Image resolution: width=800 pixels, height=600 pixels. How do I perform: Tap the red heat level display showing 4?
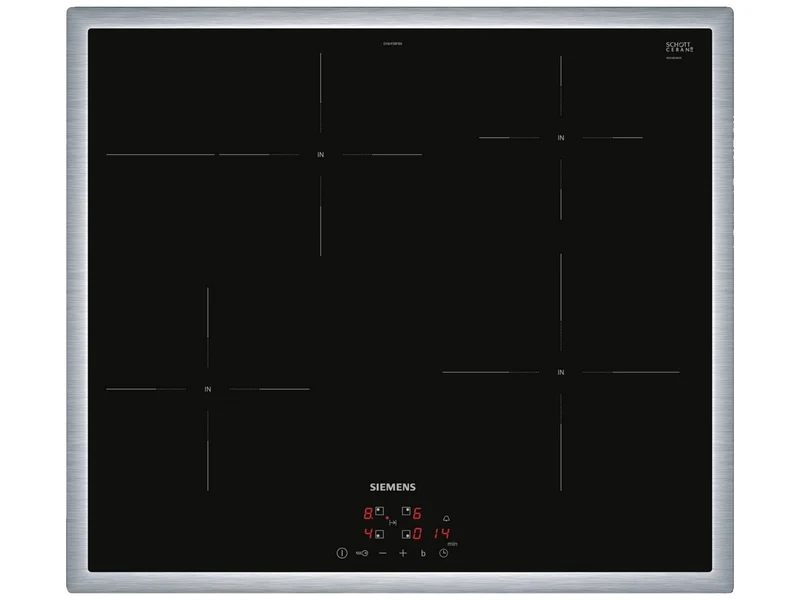(368, 534)
